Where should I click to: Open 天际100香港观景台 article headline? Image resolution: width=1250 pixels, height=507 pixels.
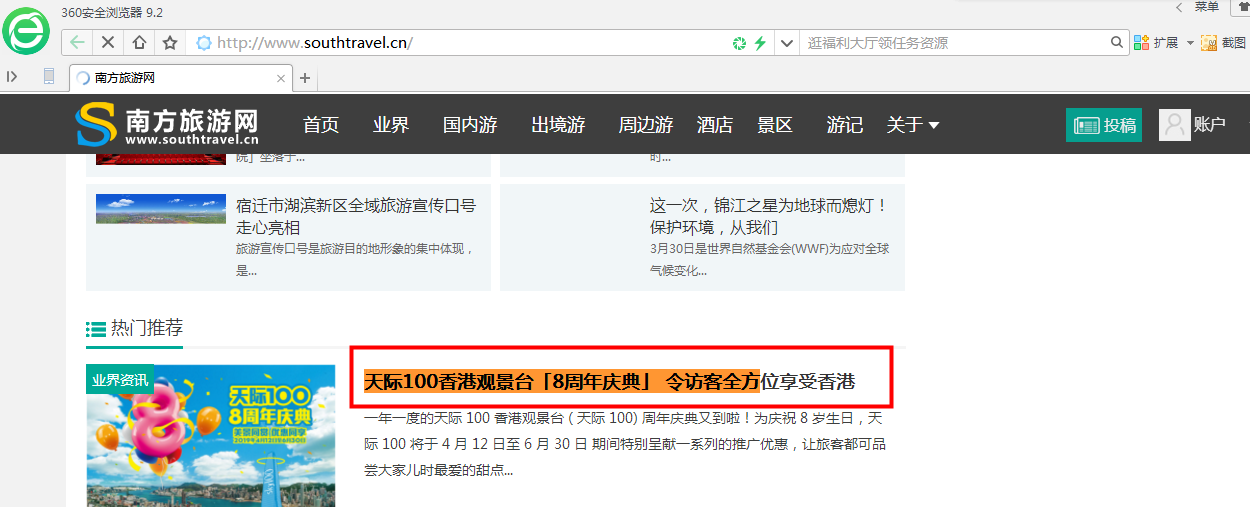click(609, 382)
